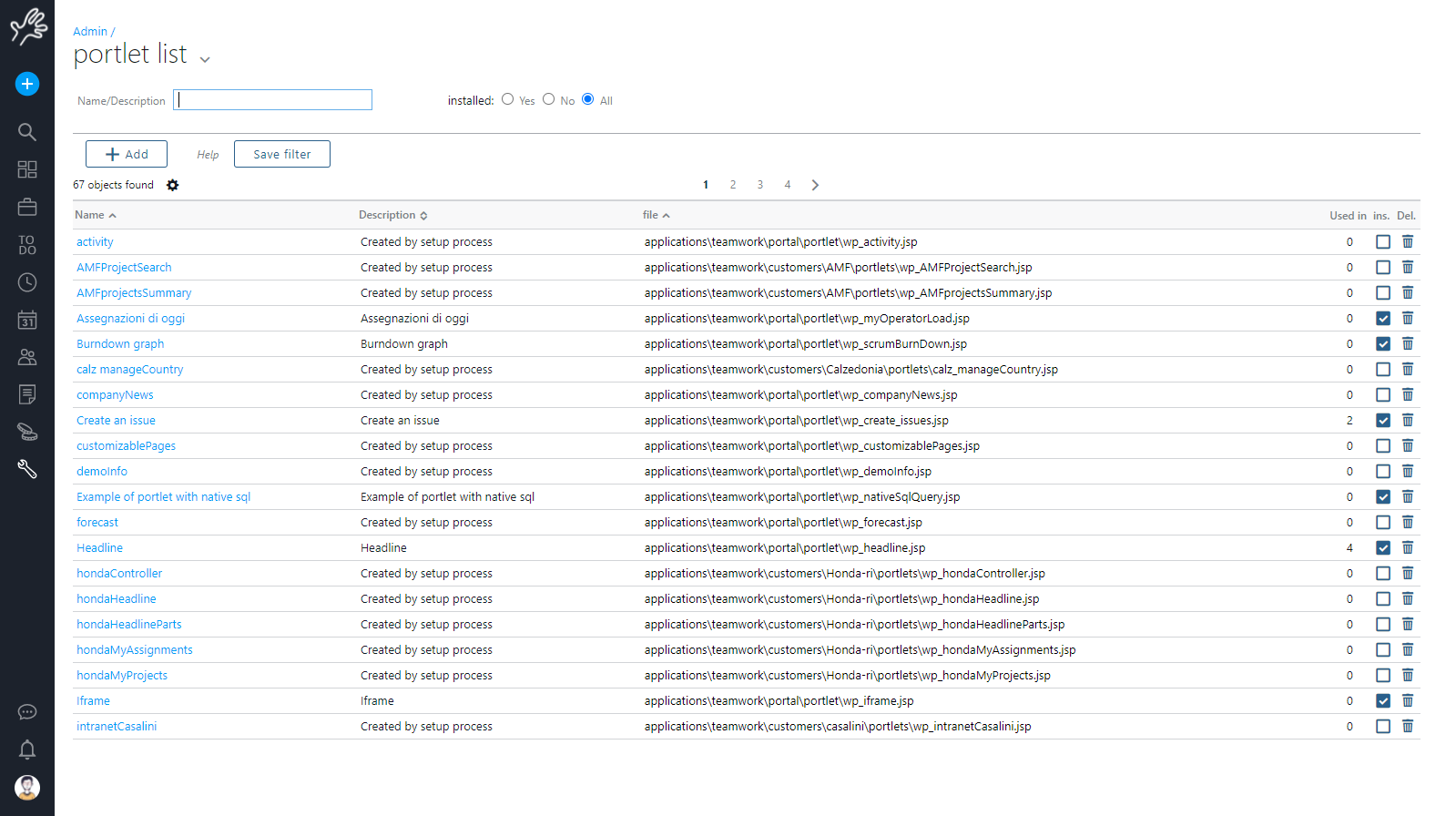Expand the portlet list title dropdown
This screenshot has width=1456, height=816.
pyautogui.click(x=205, y=59)
